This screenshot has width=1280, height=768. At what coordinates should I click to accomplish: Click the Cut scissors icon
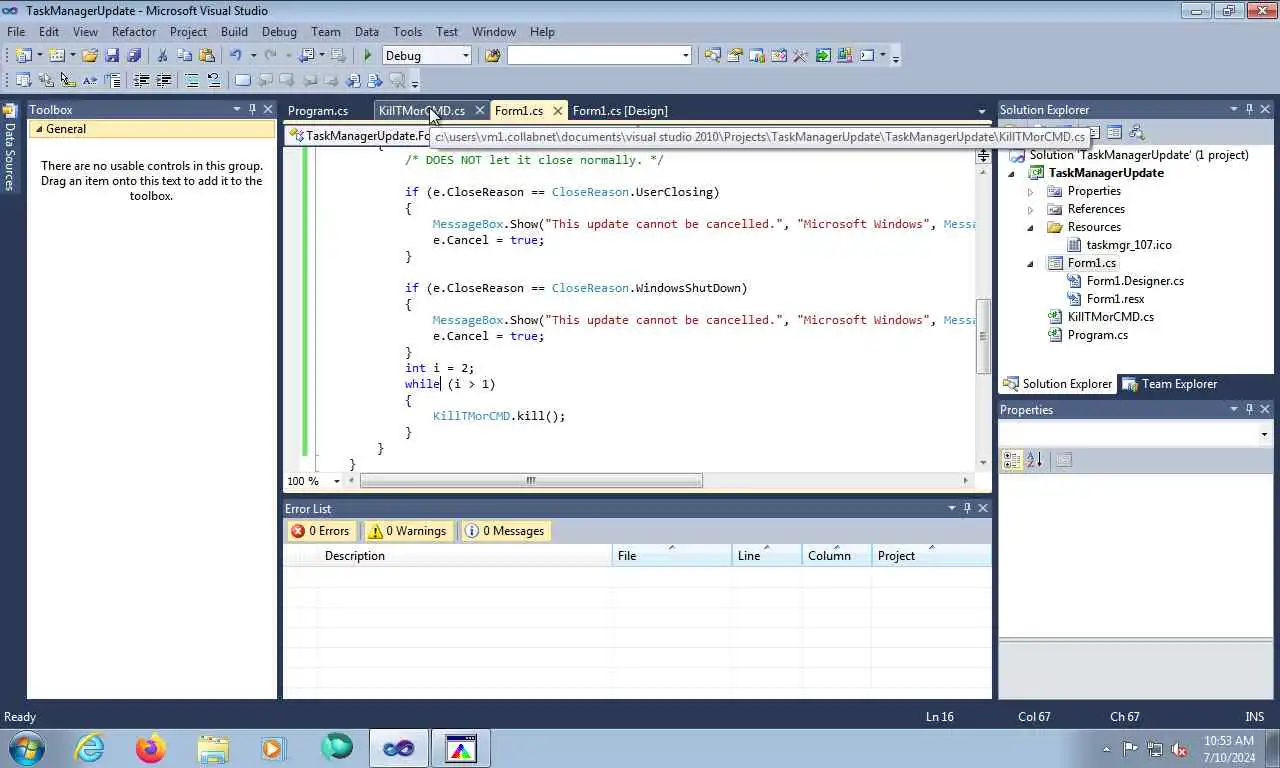[162, 56]
